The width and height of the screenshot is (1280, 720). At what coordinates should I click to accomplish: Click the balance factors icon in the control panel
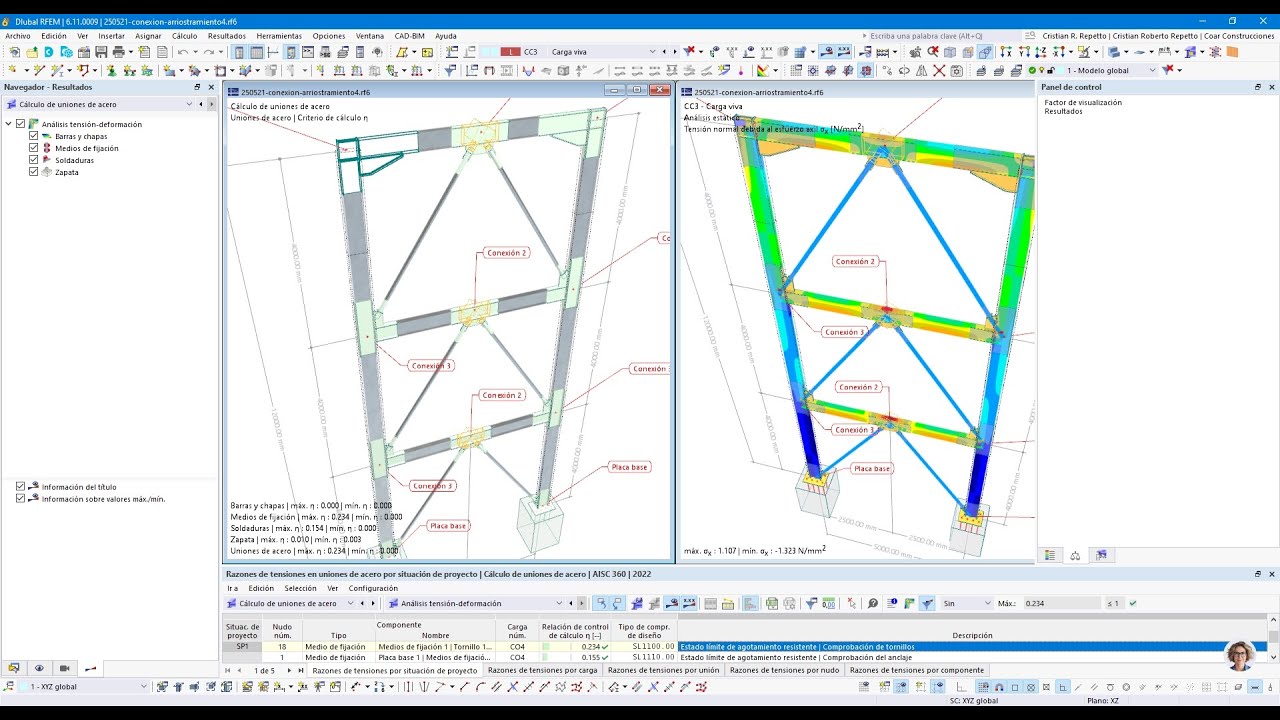[1075, 555]
